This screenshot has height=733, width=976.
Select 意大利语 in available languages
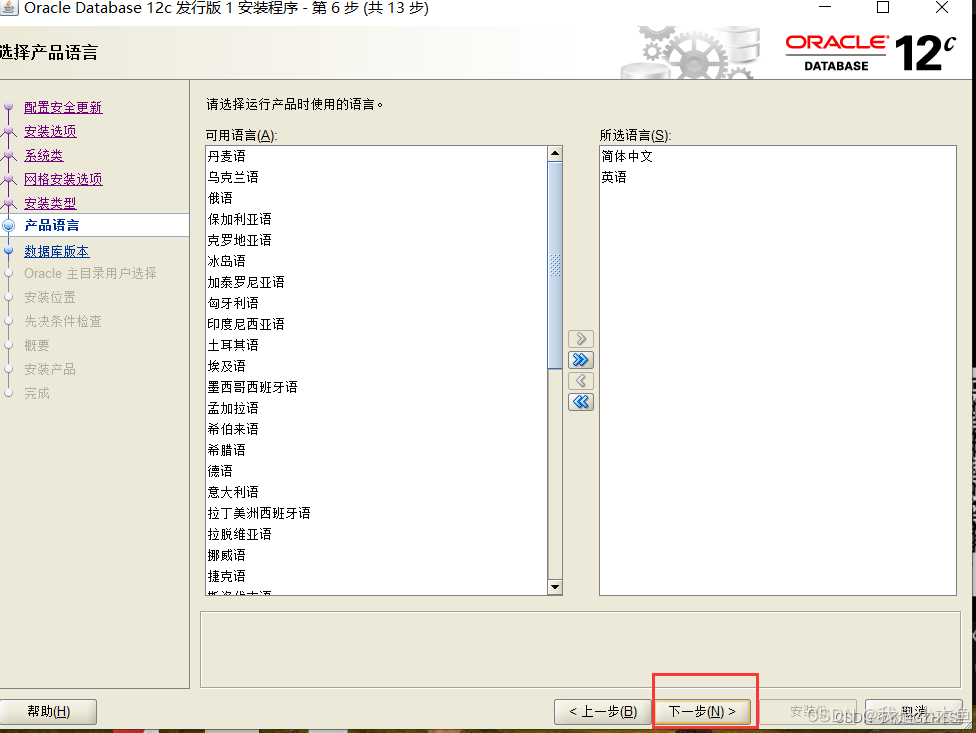coord(377,492)
